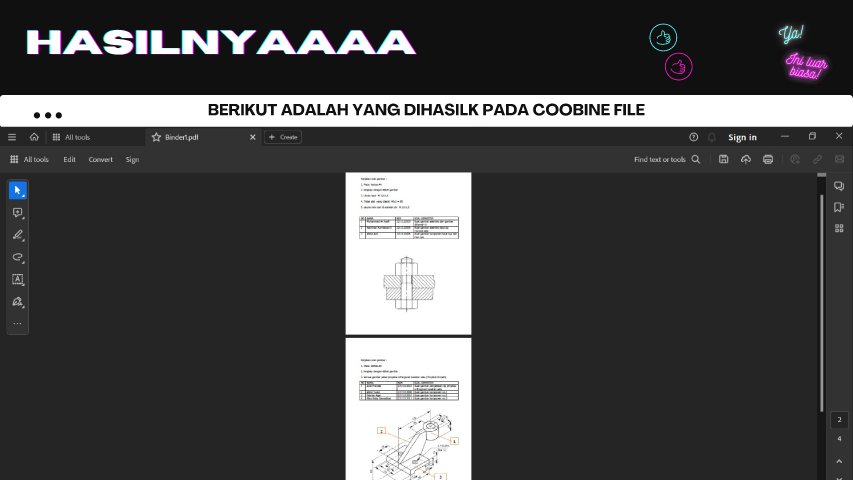
Task: Click the Sign in button
Action: 742,137
